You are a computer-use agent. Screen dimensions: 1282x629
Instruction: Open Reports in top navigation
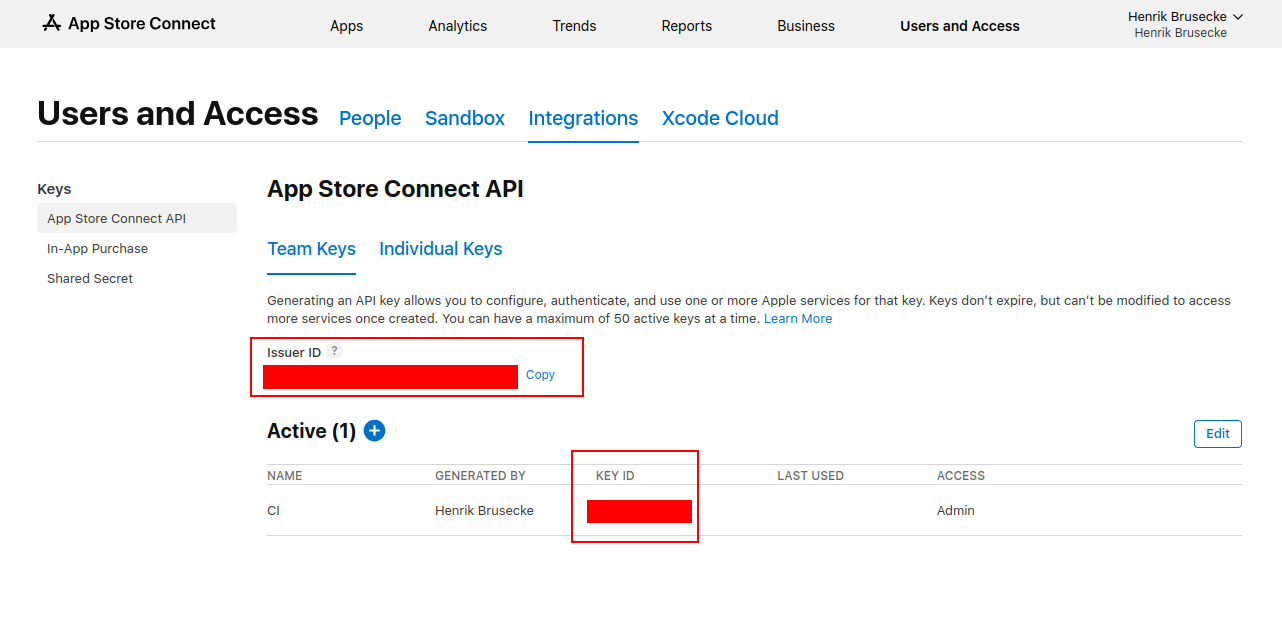tap(687, 26)
